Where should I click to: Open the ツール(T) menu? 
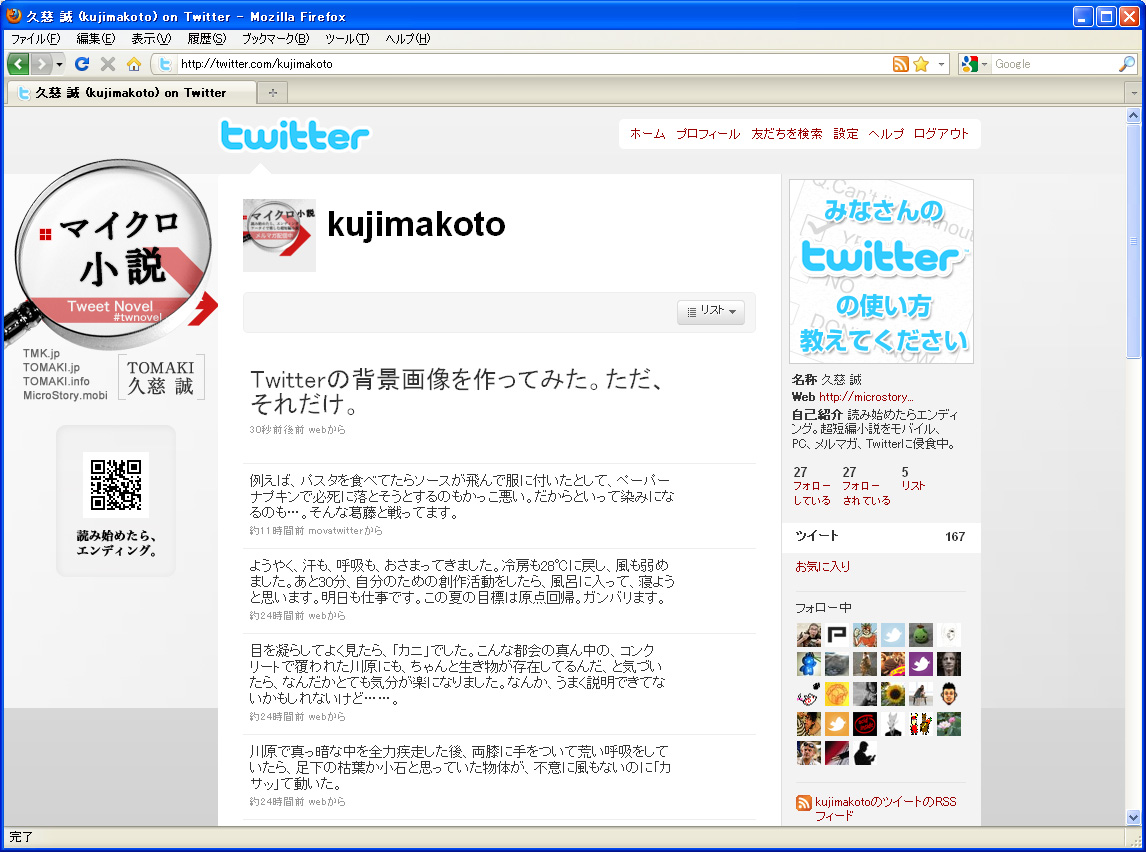click(x=347, y=39)
